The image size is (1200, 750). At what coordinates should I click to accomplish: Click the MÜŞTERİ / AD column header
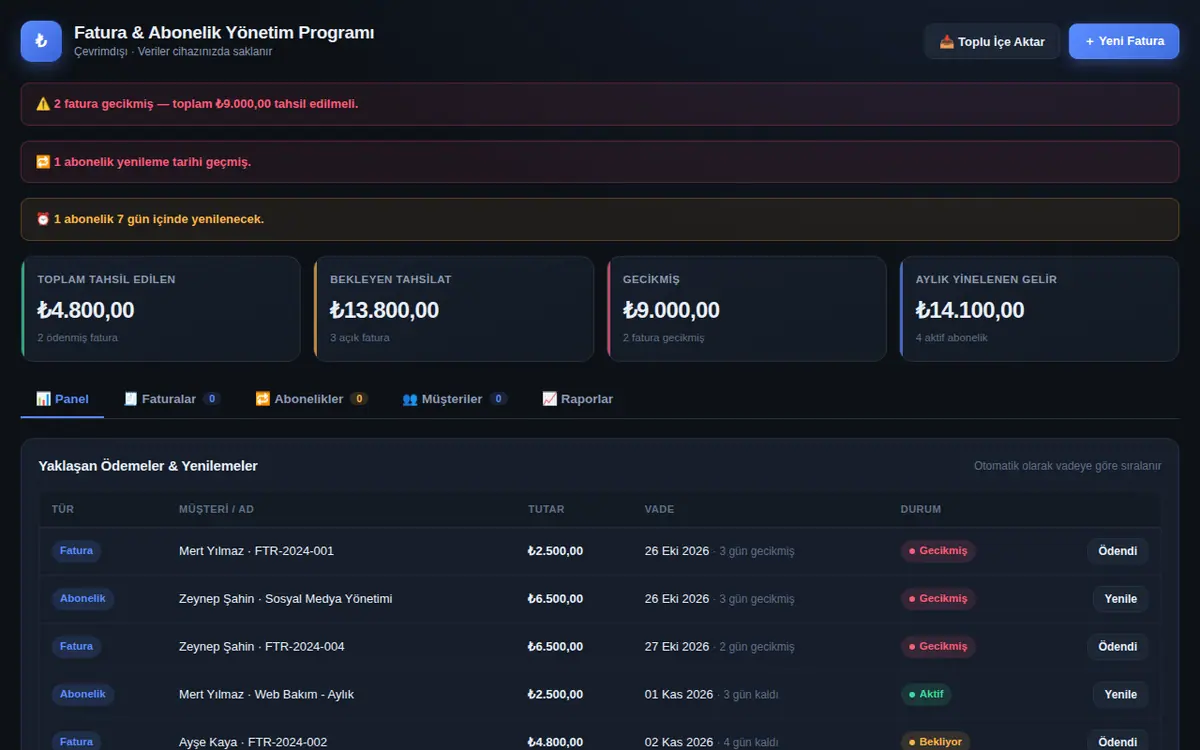pos(216,509)
